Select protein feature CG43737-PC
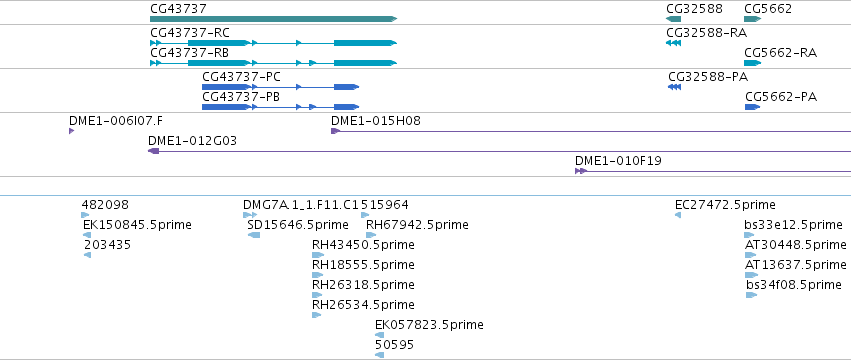Image resolution: width=851 pixels, height=360 pixels. [281, 87]
